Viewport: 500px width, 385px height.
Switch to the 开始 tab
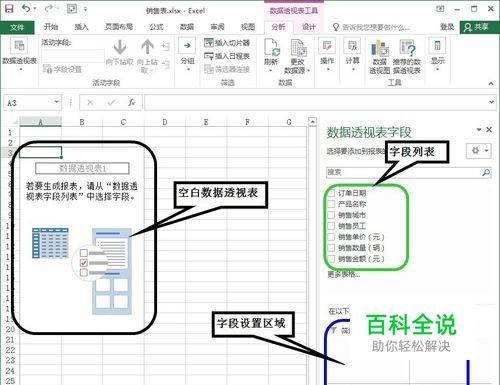click(x=51, y=27)
